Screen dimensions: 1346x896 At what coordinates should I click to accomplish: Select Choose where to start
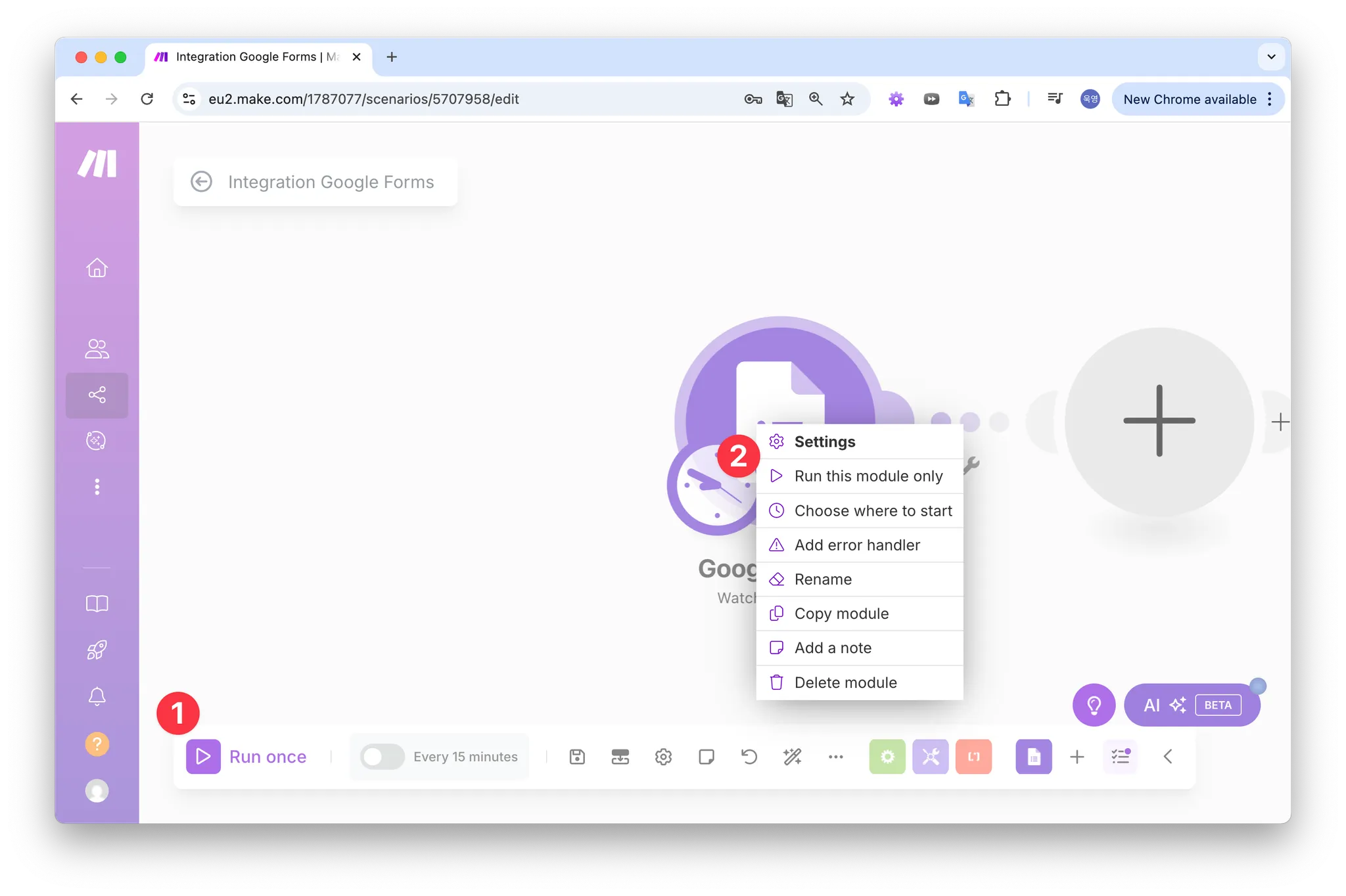tap(860, 510)
